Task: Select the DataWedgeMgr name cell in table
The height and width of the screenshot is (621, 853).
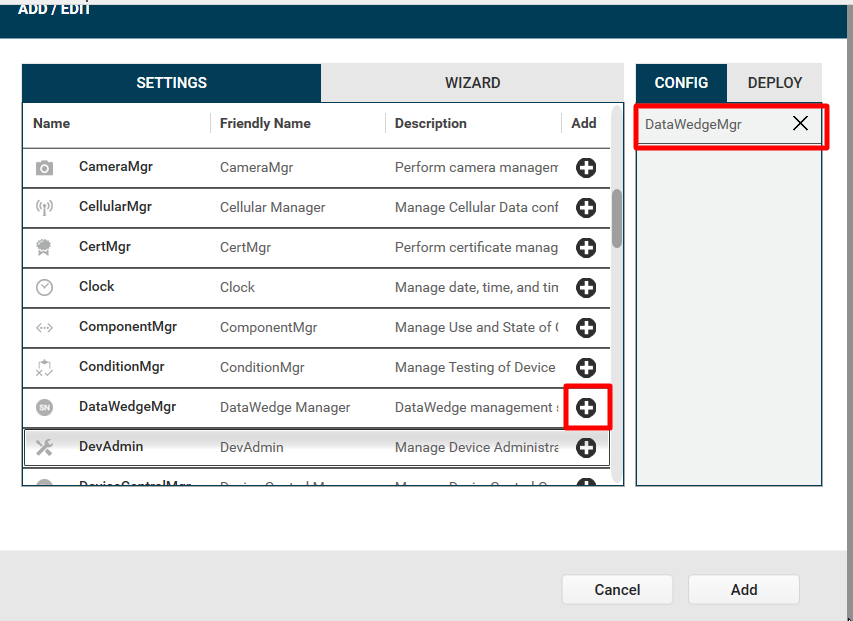Action: coord(127,406)
